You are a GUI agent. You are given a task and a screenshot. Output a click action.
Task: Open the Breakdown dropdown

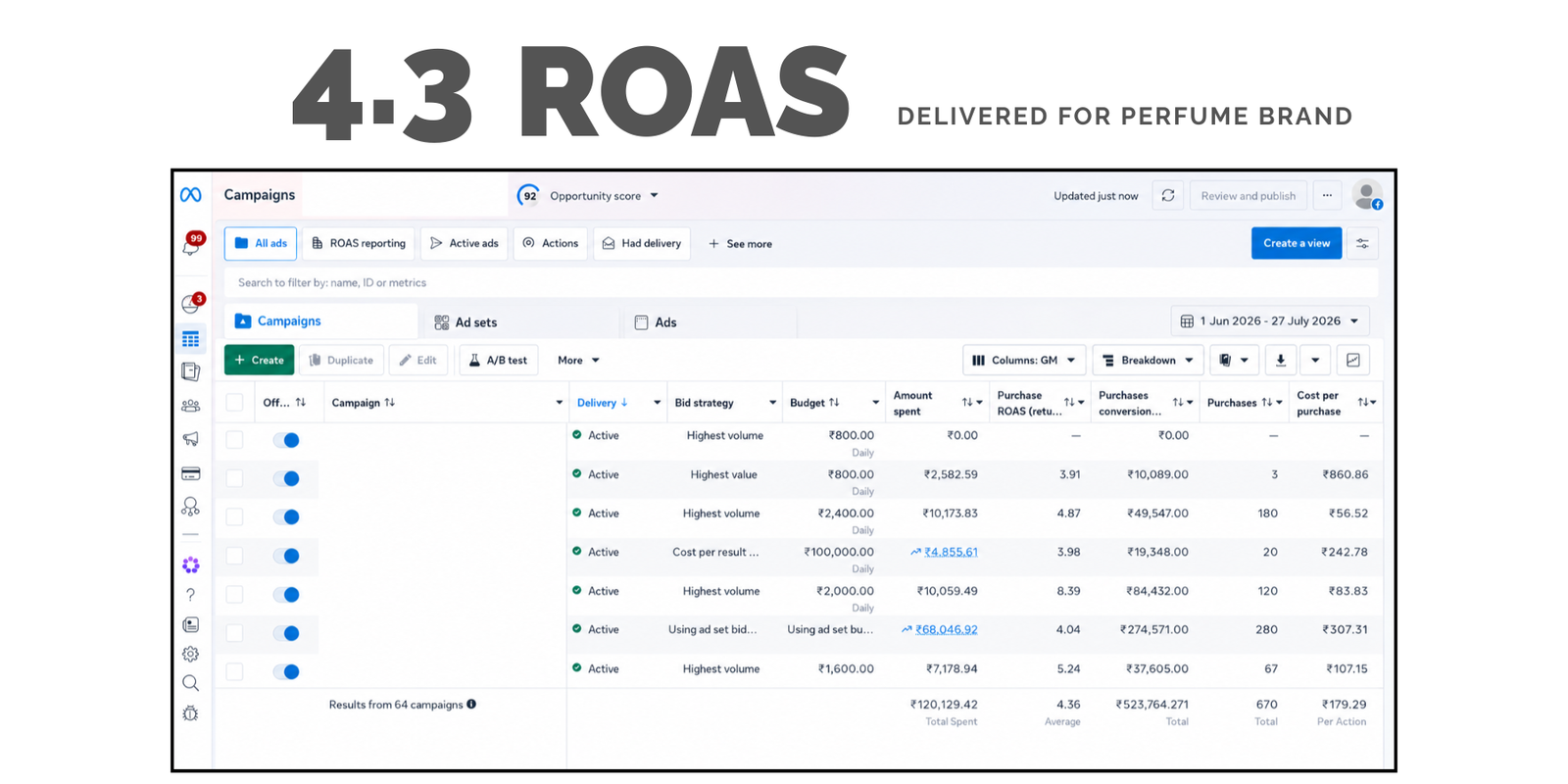pos(1148,361)
